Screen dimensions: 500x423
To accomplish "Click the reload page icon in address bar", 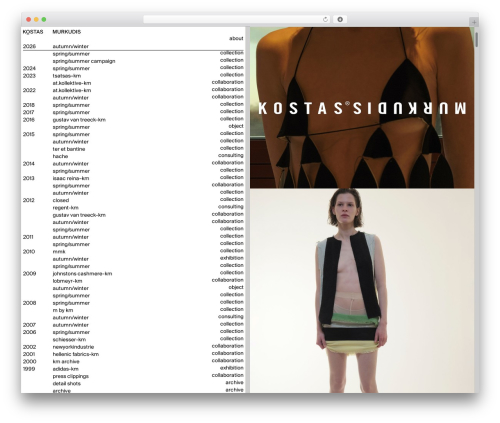I will point(325,19).
